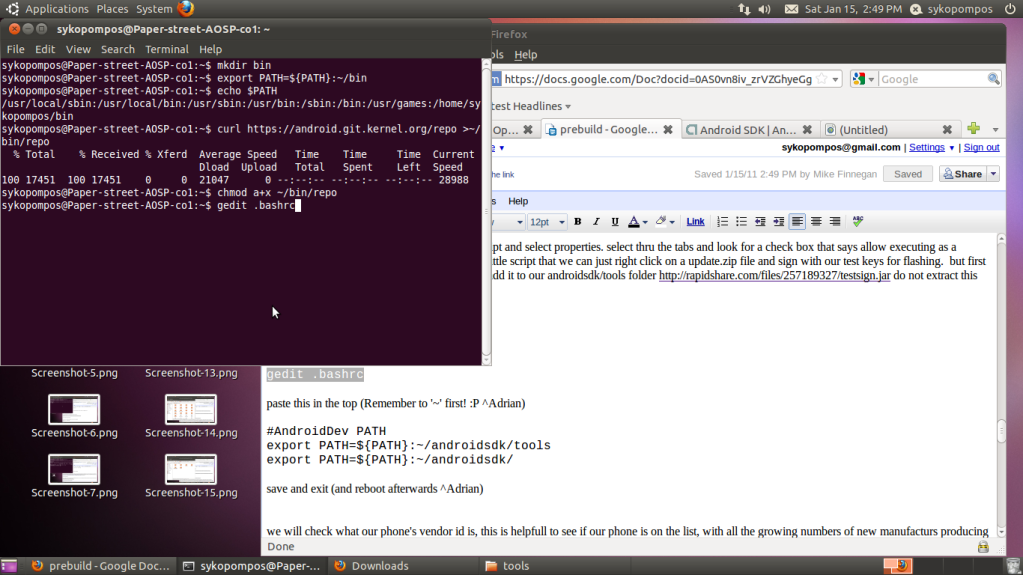Open the terminal Help menu
The width and height of the screenshot is (1023, 575).
pos(210,50)
